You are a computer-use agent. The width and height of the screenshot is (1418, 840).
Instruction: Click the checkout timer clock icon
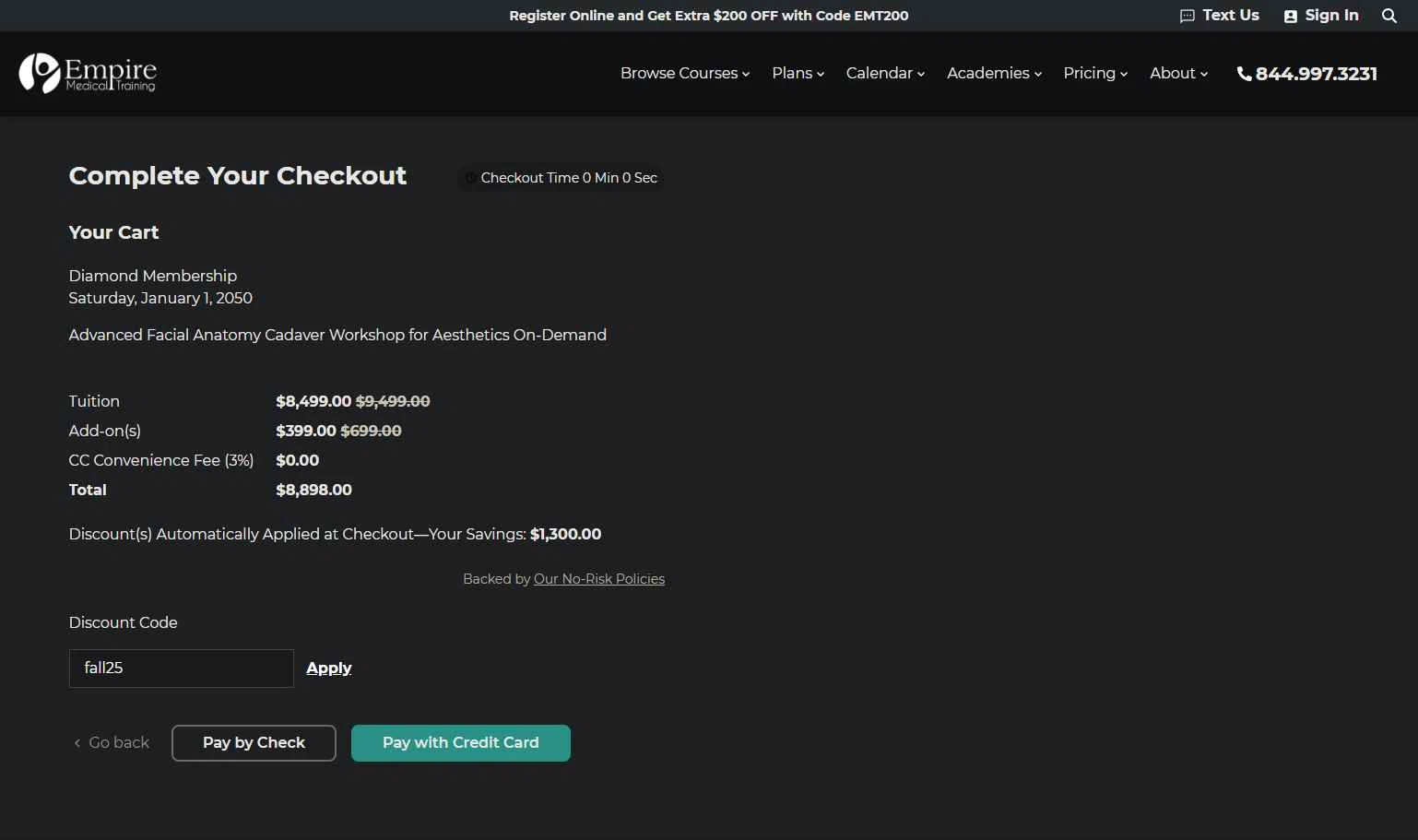pos(470,178)
